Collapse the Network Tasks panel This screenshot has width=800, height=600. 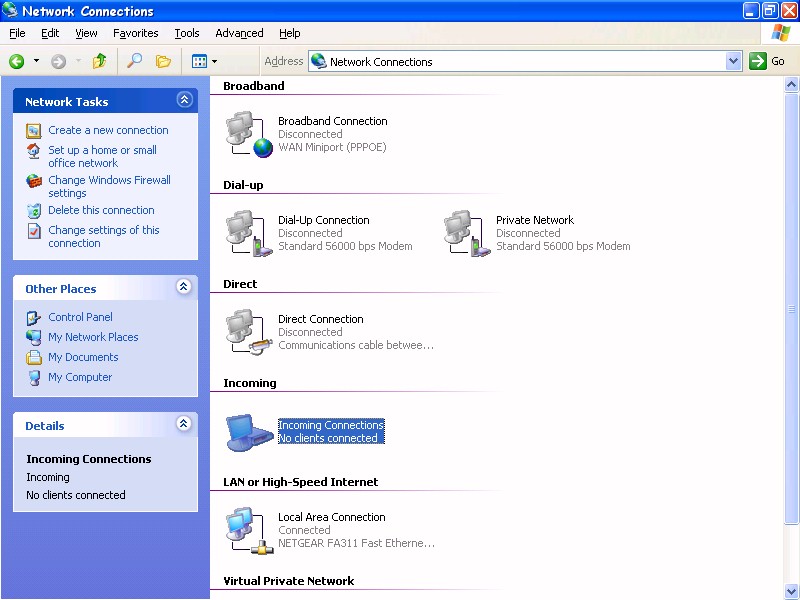(x=184, y=99)
